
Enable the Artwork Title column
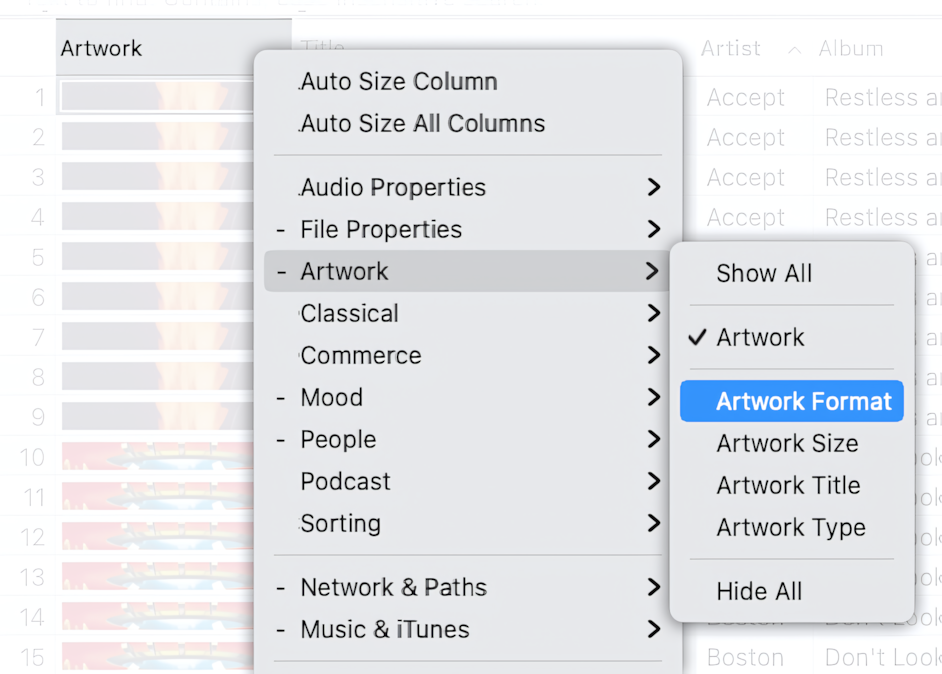(788, 486)
